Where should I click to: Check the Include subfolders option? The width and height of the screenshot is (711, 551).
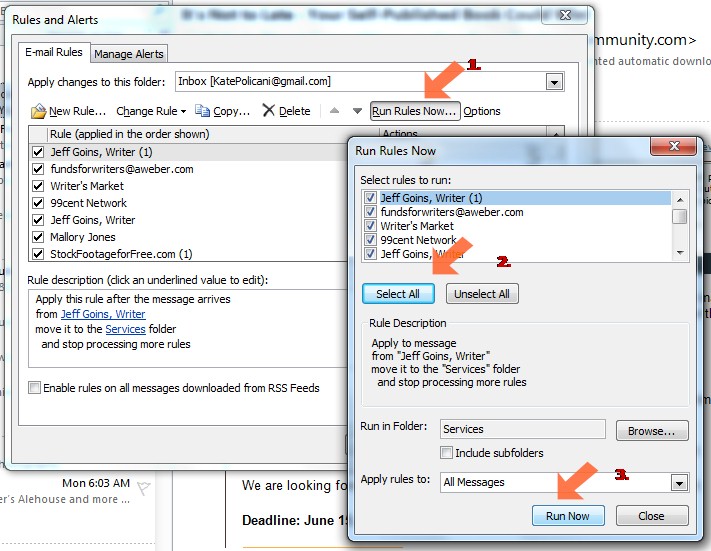447,453
